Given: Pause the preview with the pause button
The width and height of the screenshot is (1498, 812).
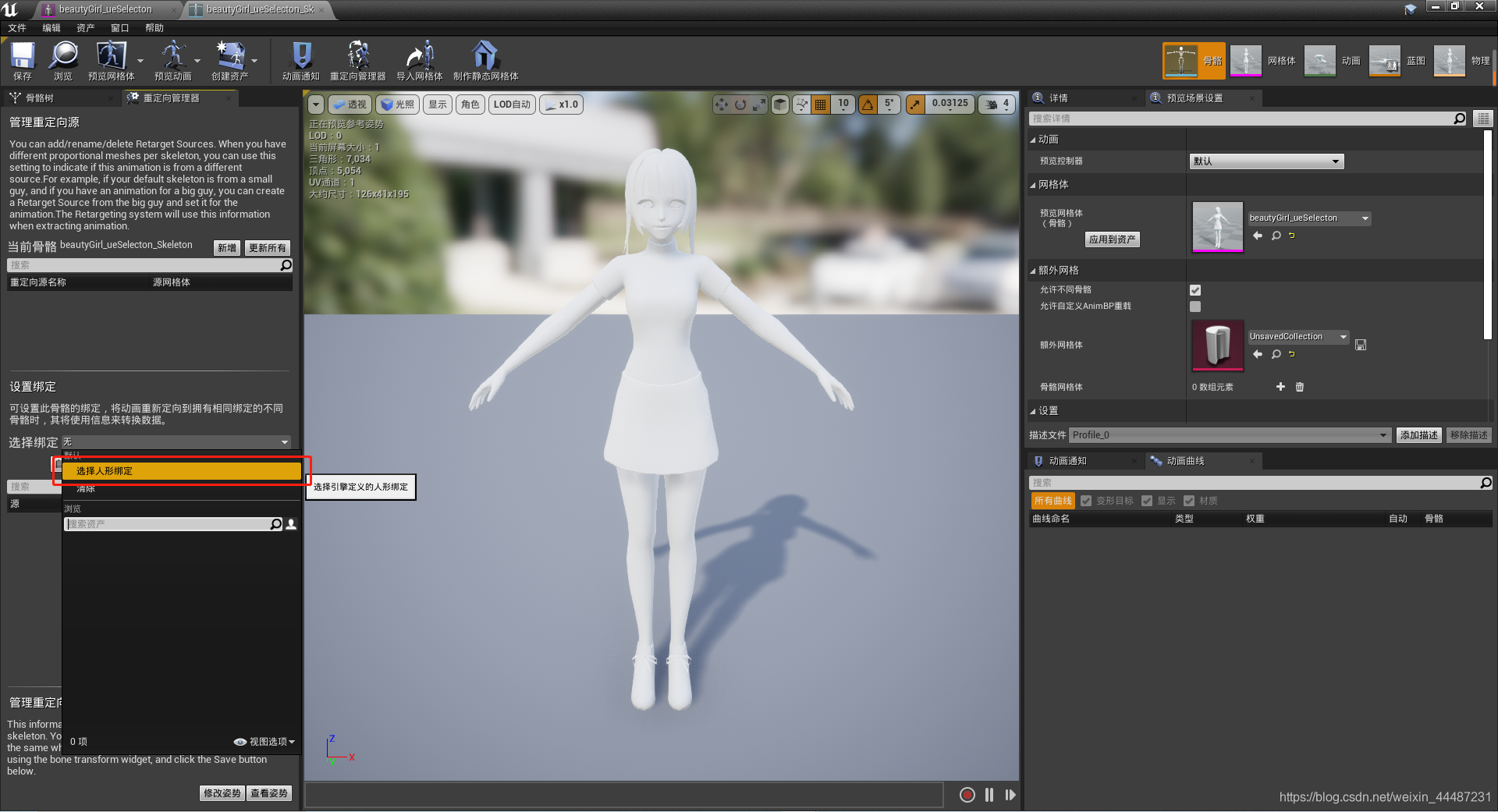Looking at the screenshot, I should (989, 795).
